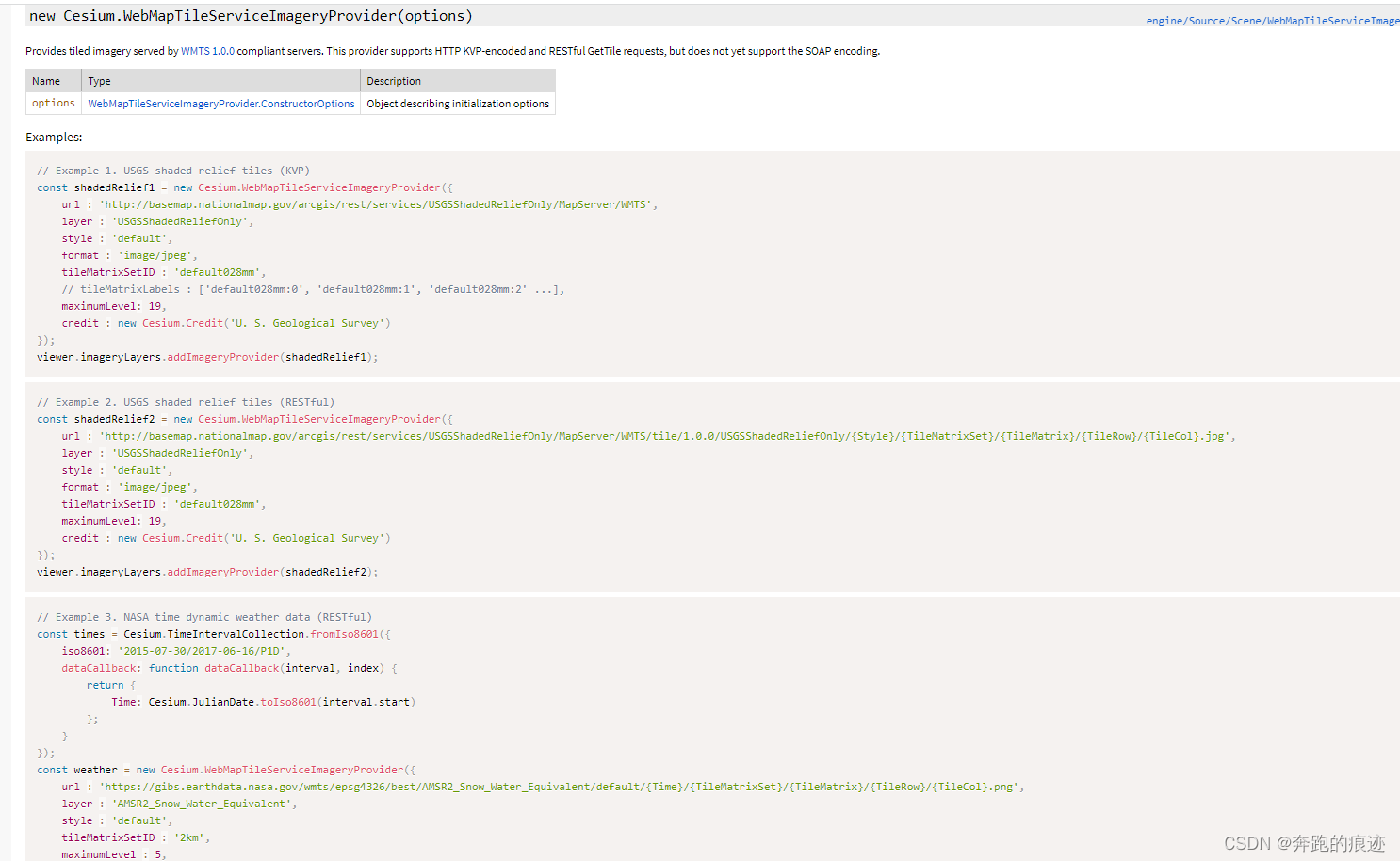
Task: Click the 'const shadedRelief1' declaration line
Action: (x=245, y=187)
